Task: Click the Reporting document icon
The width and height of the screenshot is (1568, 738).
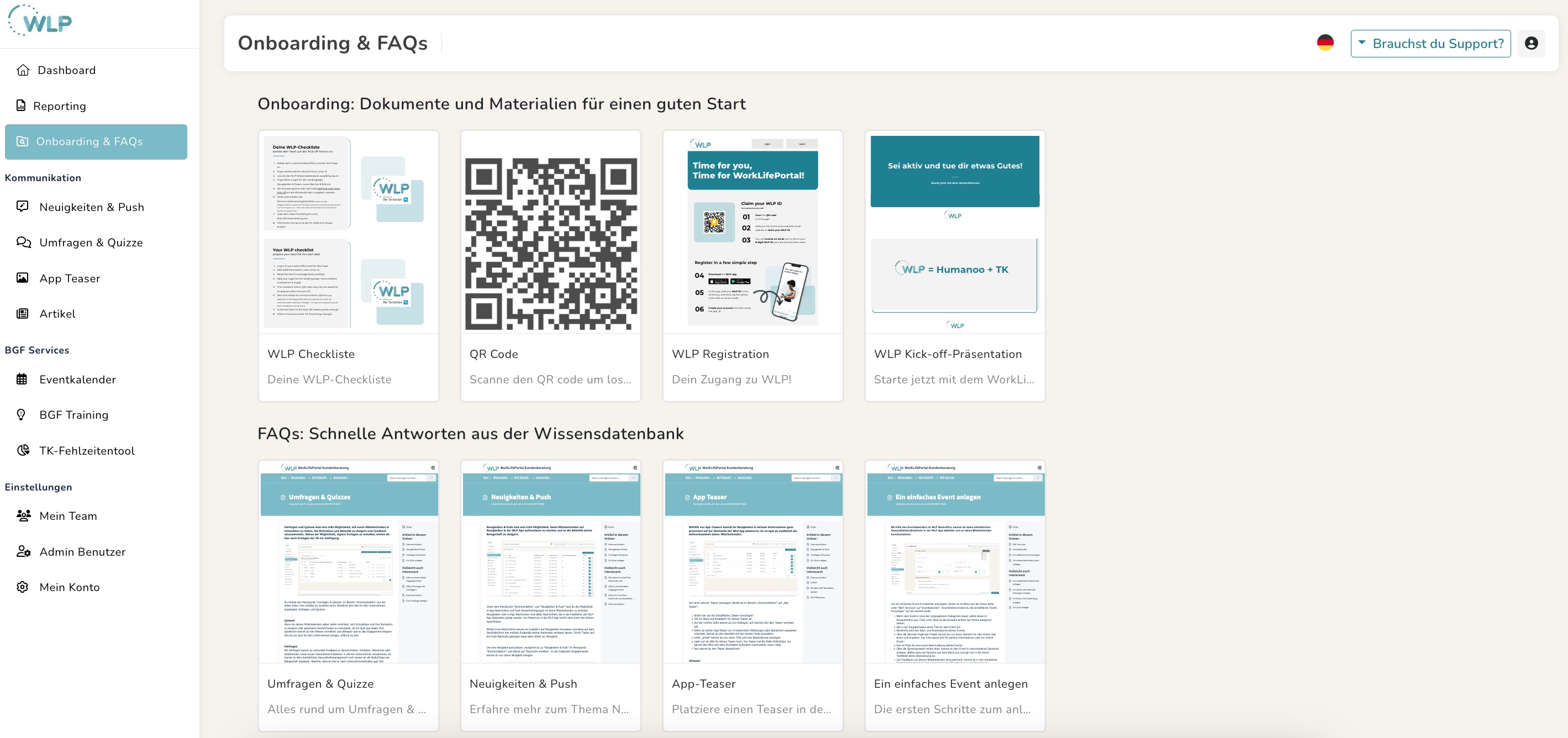Action: point(22,106)
